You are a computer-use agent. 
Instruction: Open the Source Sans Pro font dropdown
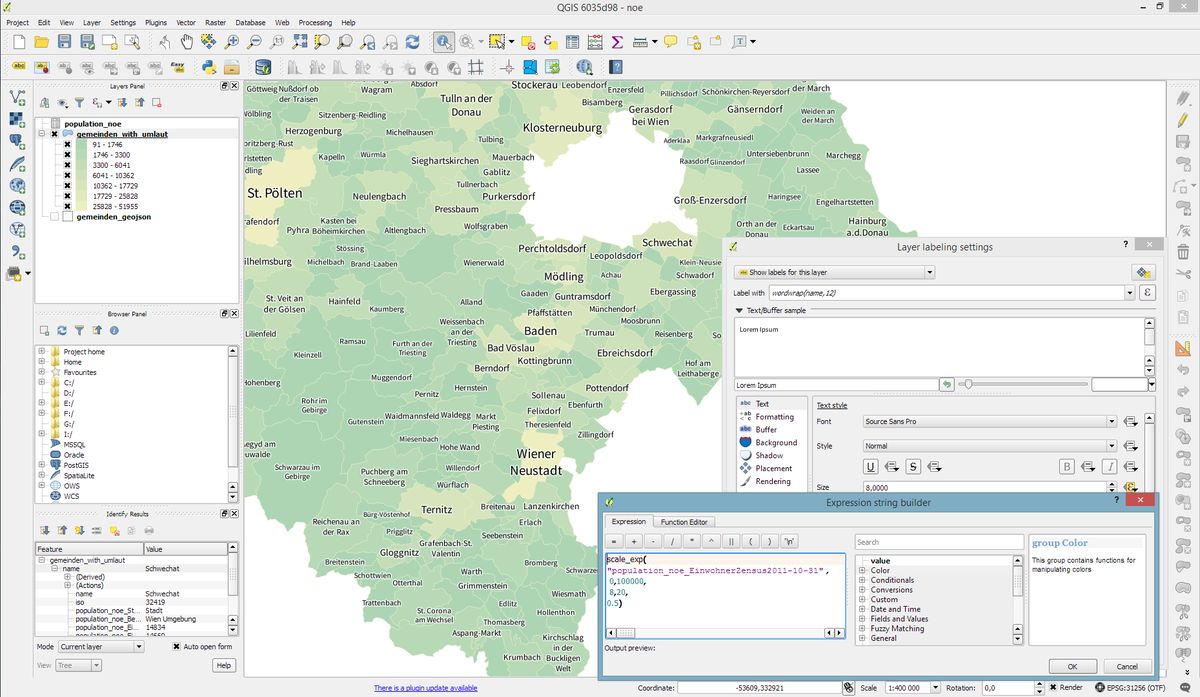click(990, 422)
